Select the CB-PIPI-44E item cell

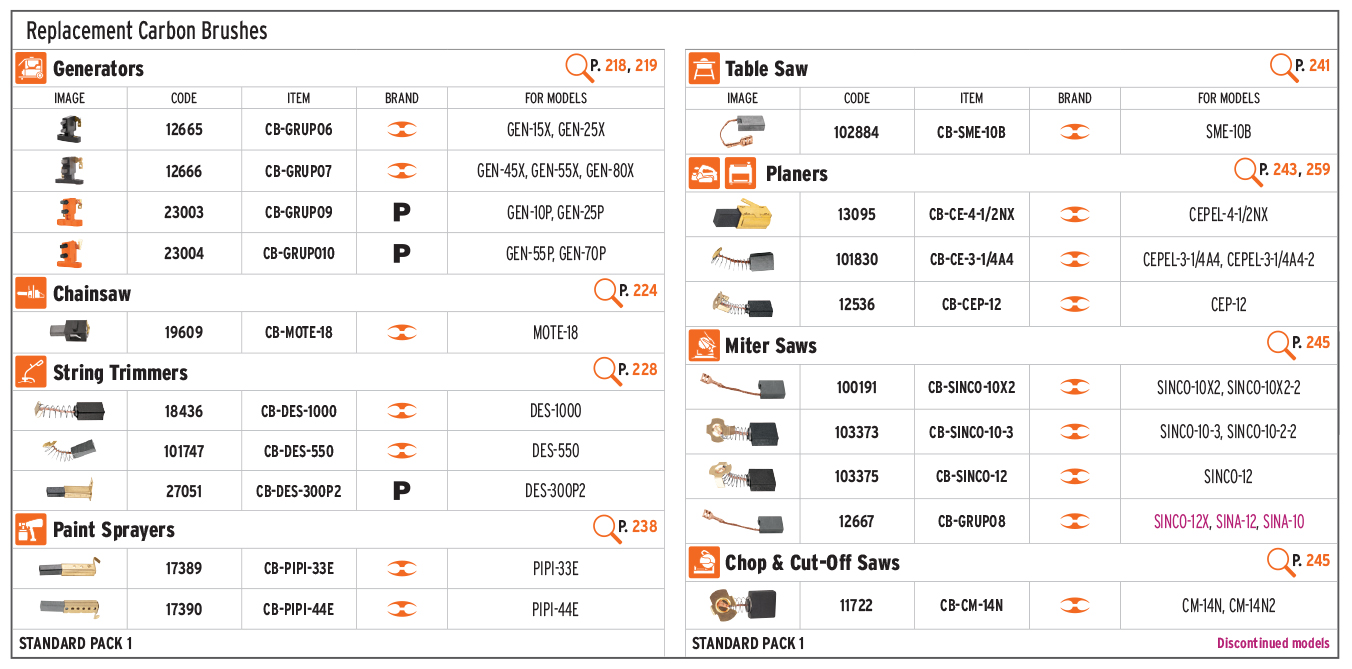[299, 609]
